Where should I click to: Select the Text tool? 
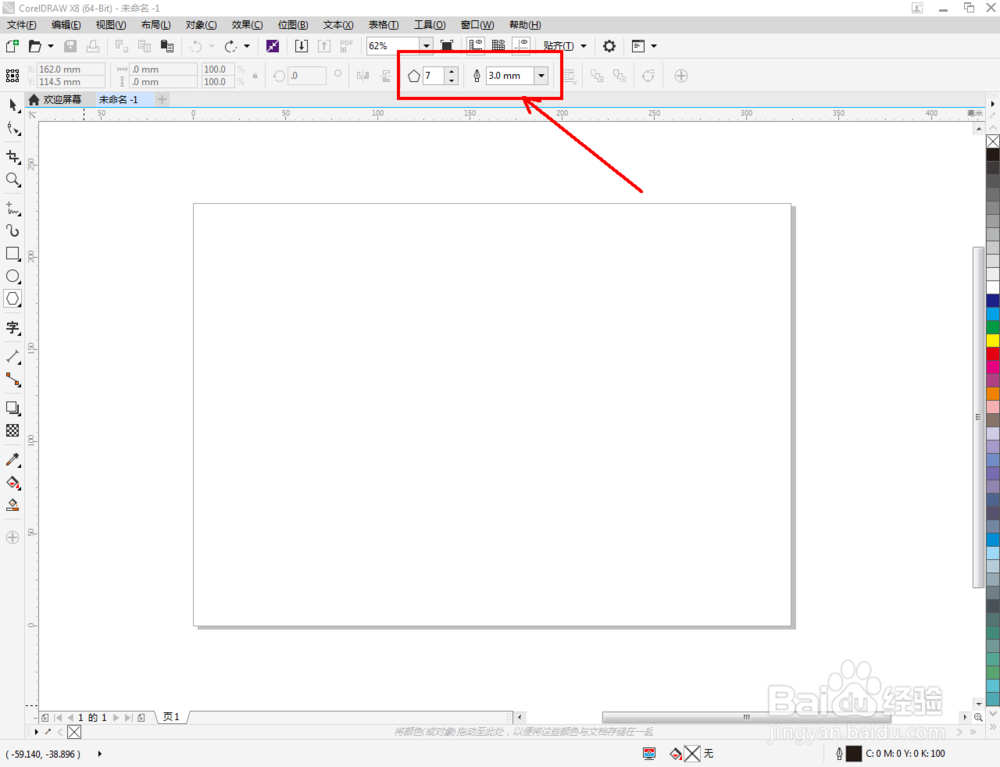pyautogui.click(x=13, y=328)
